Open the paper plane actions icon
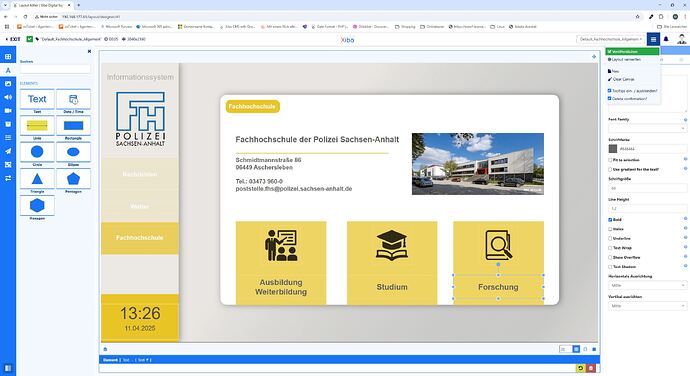 click(8, 151)
